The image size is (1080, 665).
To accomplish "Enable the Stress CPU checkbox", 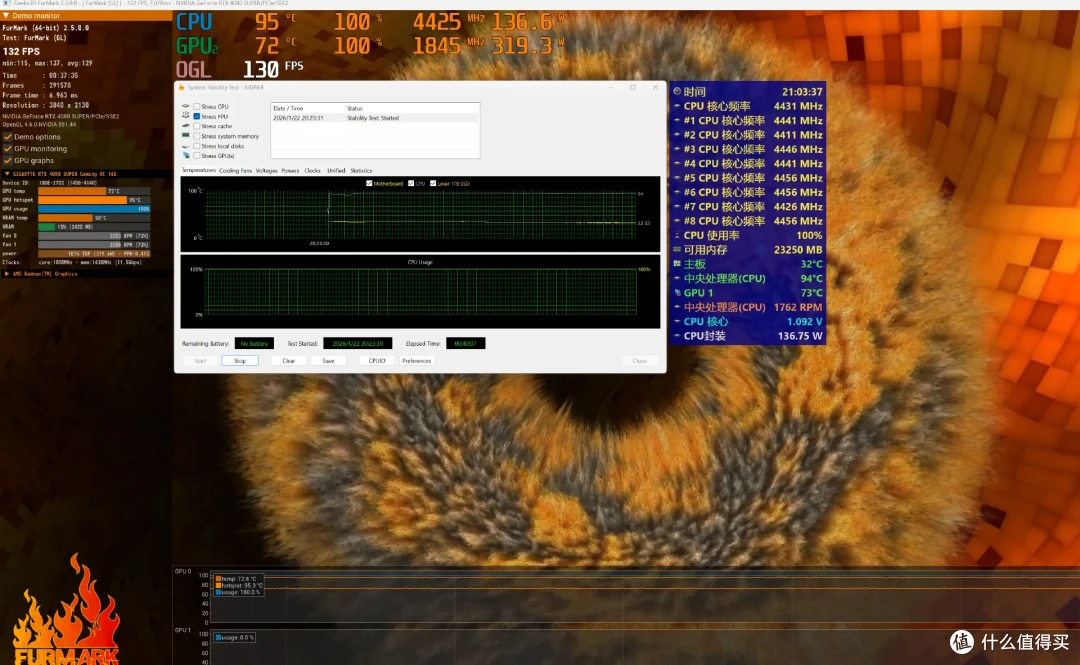I will [197, 107].
